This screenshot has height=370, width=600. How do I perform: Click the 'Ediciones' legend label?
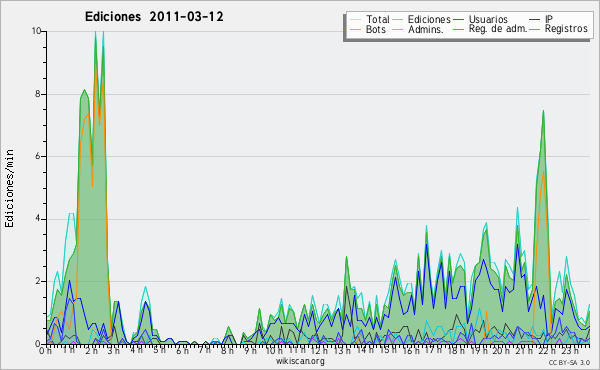coord(429,19)
